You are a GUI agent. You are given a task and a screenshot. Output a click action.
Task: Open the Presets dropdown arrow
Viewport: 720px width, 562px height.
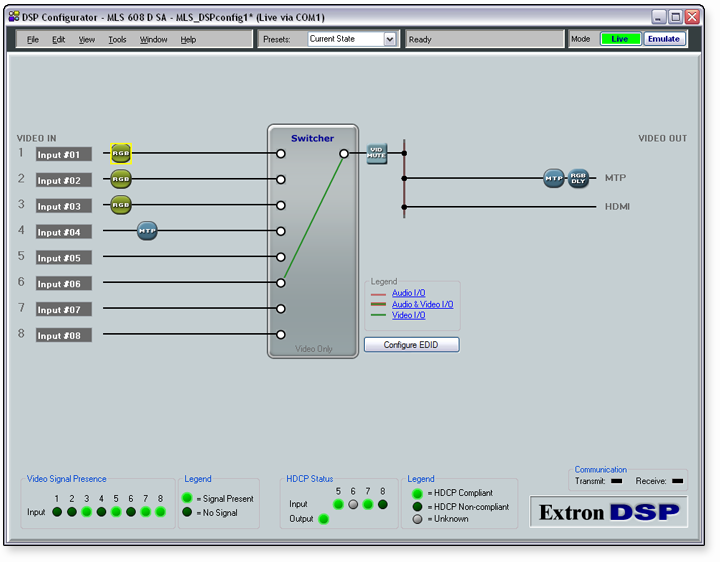pyautogui.click(x=390, y=39)
